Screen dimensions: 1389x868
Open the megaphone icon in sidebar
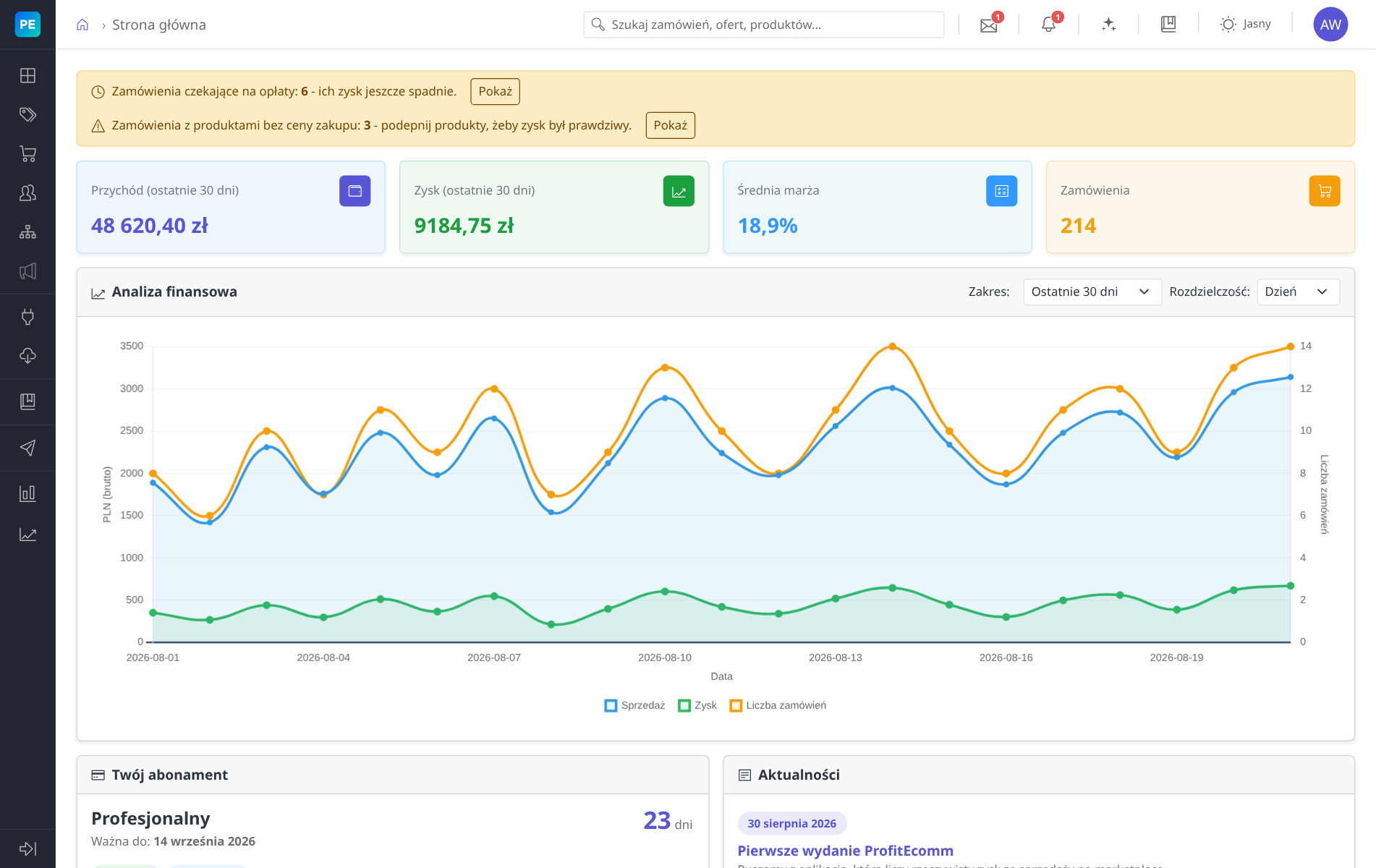27,271
